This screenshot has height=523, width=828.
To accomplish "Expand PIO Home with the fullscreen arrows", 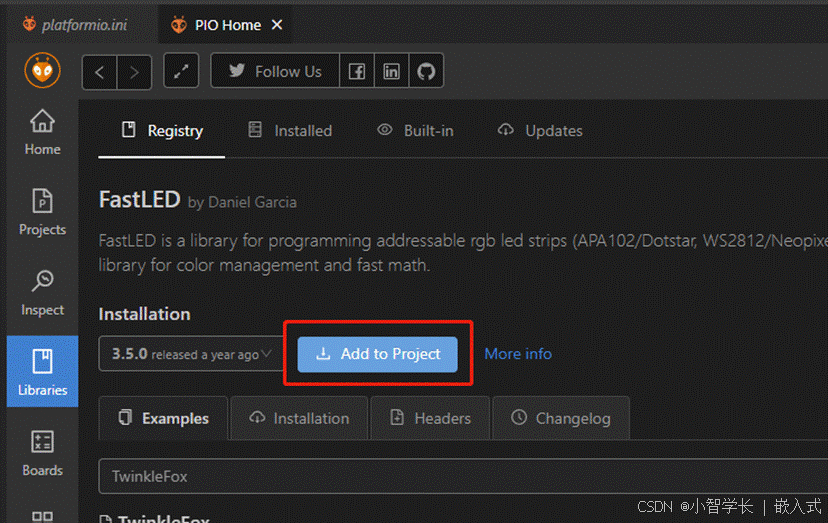I will pyautogui.click(x=181, y=70).
